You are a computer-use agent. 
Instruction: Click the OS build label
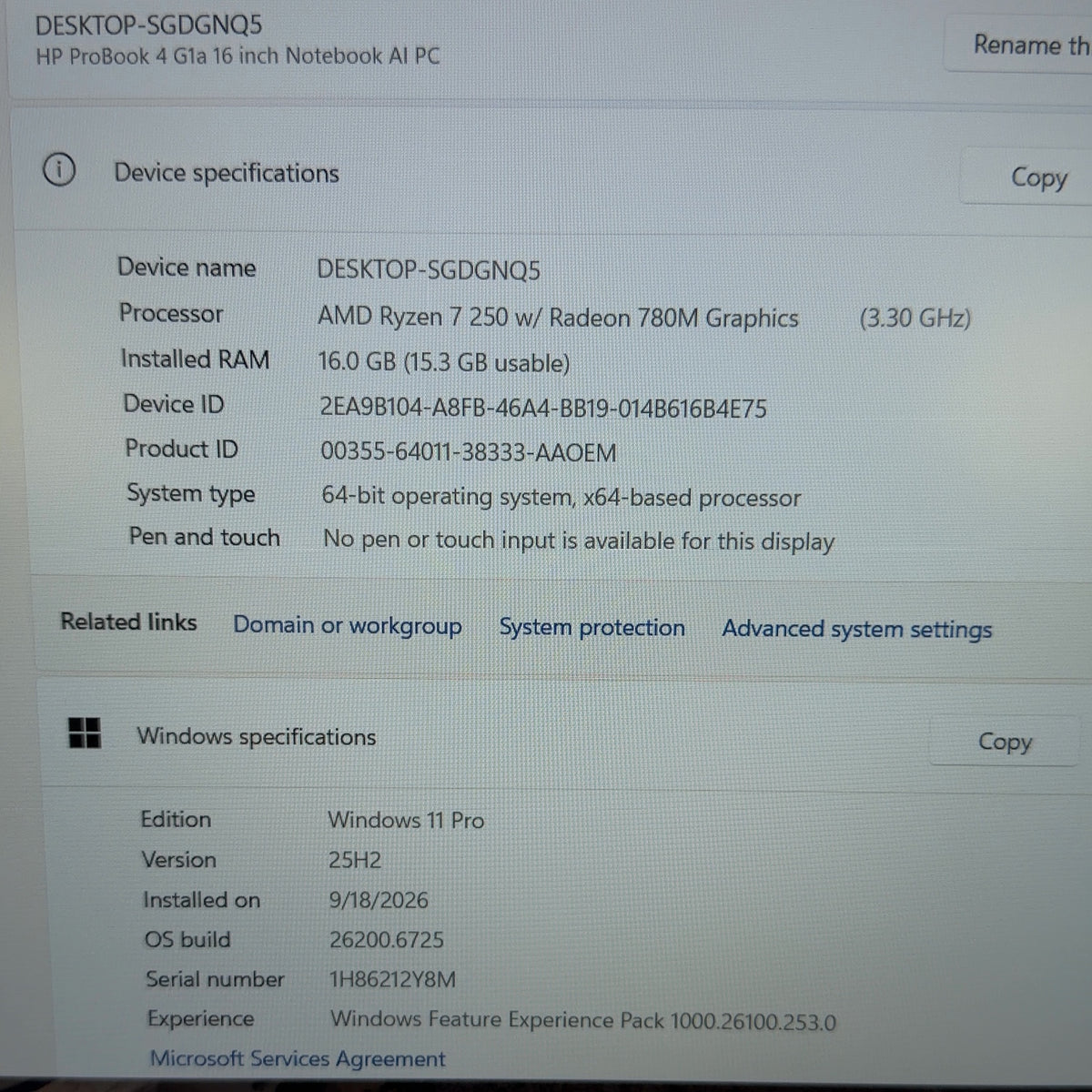click(x=187, y=939)
